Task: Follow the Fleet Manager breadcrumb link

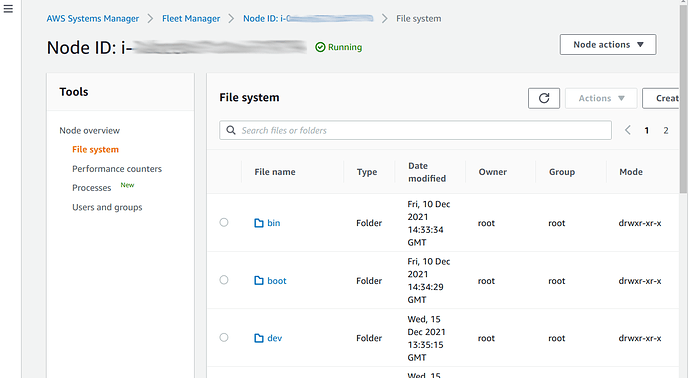Action: [191, 18]
